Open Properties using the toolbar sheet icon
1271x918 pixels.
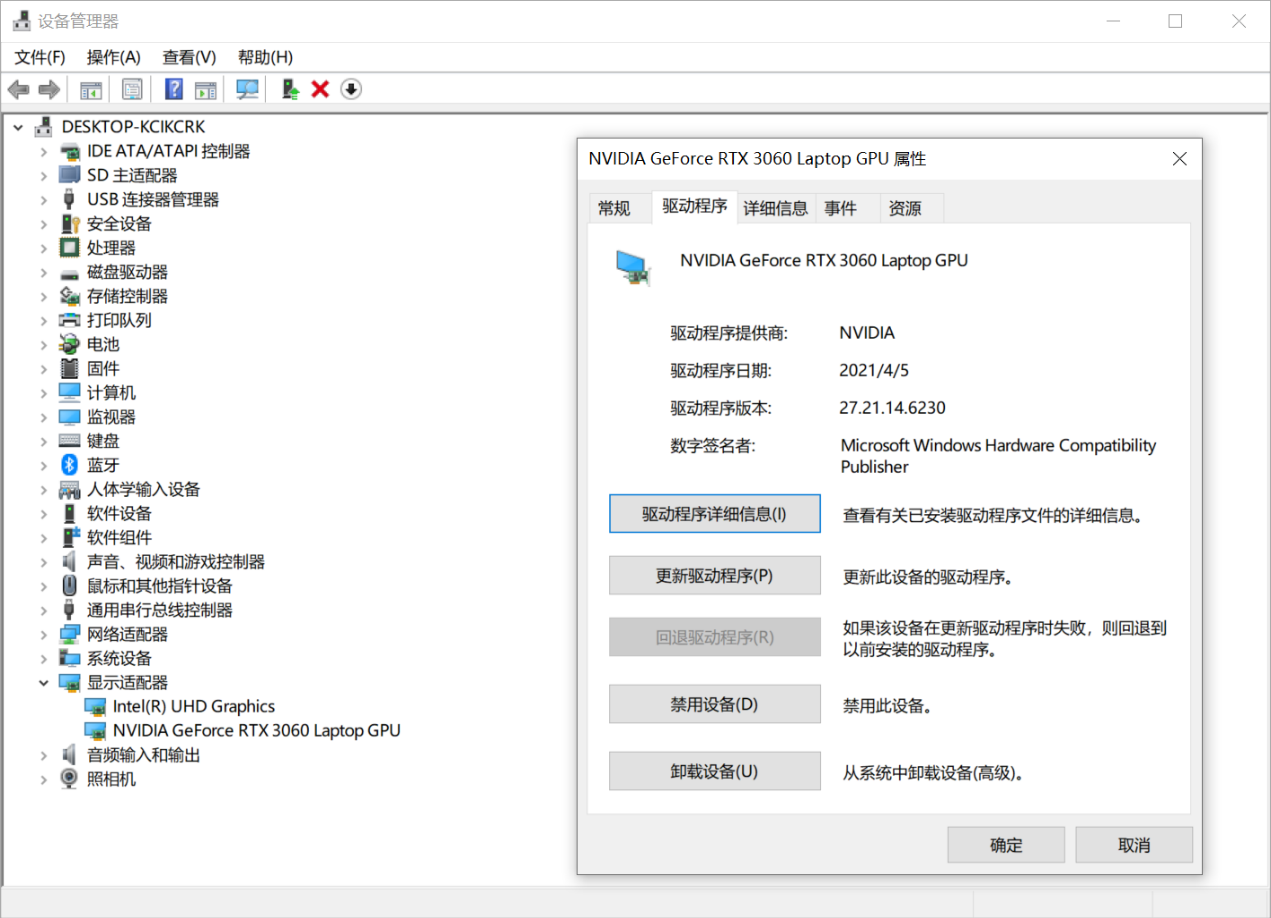click(132, 90)
